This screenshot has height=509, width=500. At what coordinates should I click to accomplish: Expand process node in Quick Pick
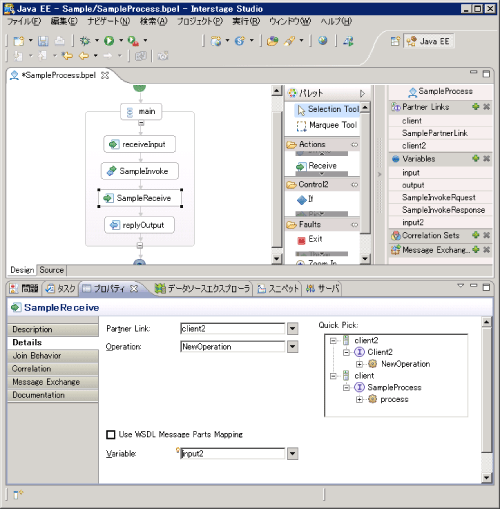point(359,399)
